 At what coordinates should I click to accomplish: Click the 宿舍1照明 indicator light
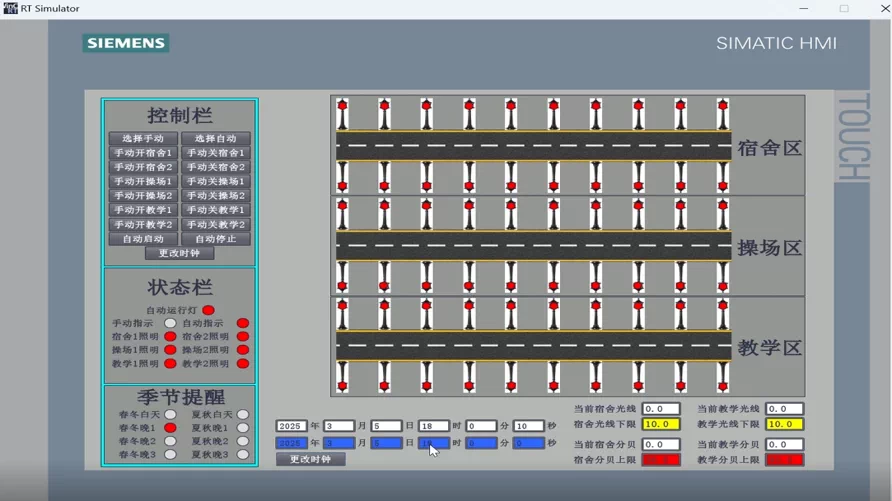170,336
